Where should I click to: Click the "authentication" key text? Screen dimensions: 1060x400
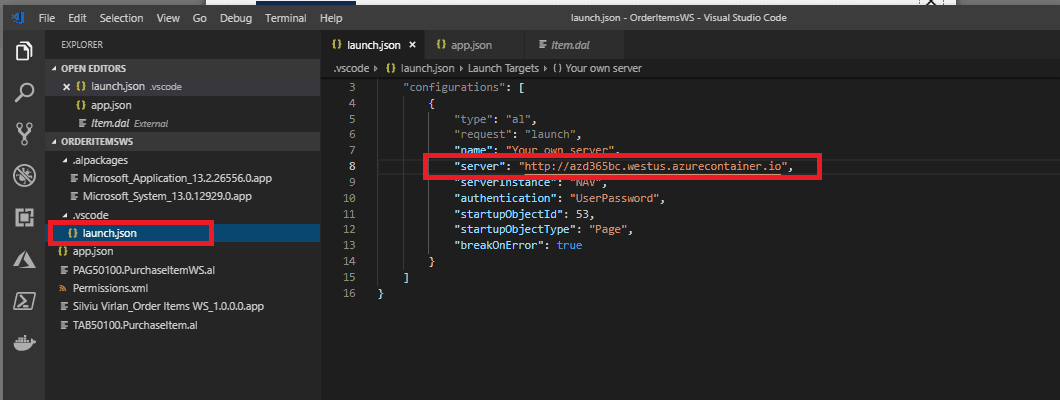505,198
